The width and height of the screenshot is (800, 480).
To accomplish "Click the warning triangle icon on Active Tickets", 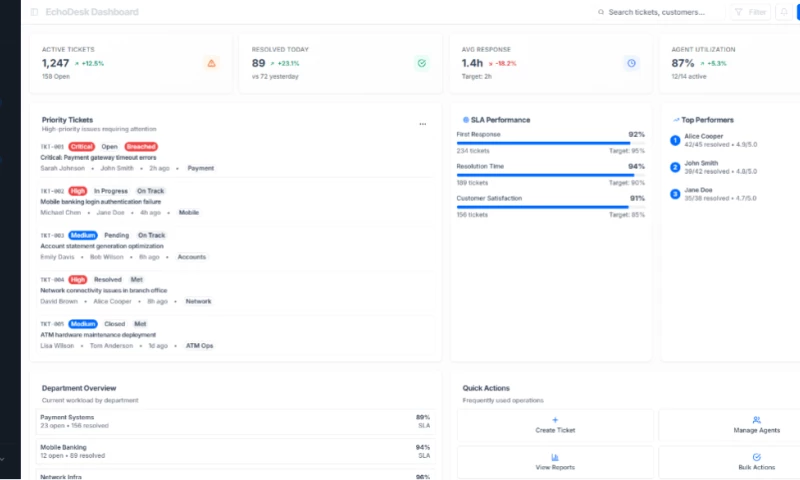I will (x=211, y=63).
